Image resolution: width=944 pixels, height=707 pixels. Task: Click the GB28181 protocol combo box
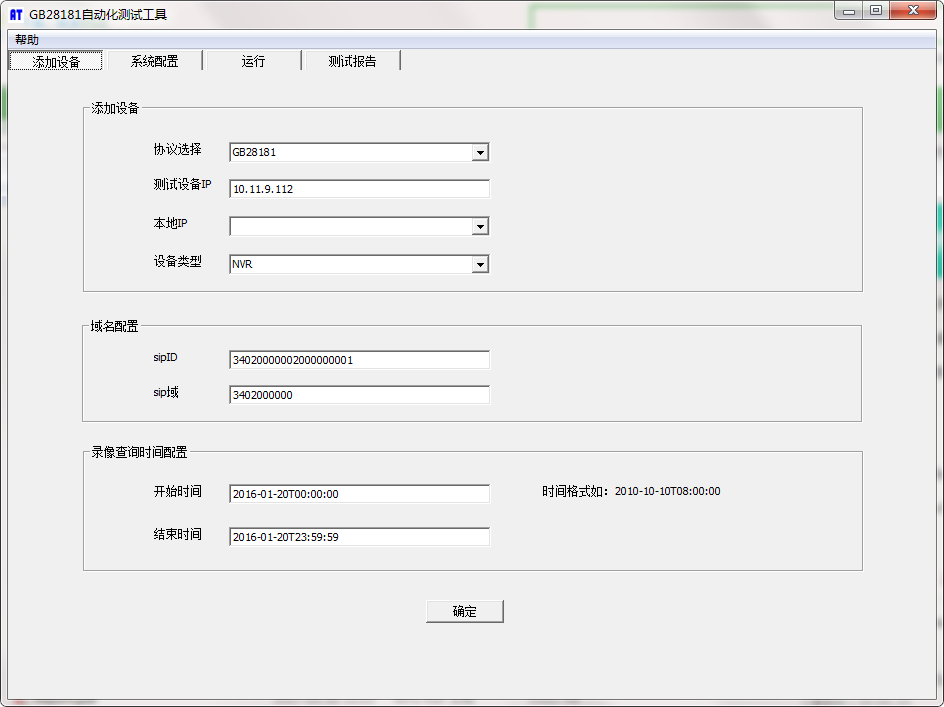pos(359,152)
